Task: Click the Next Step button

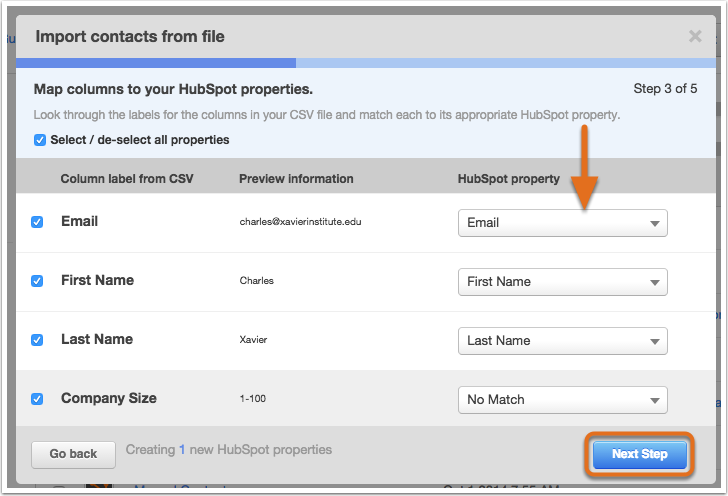Action: click(639, 454)
